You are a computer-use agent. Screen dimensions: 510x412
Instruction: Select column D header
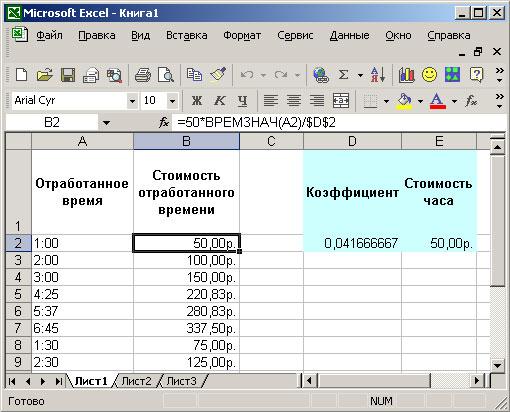tap(352, 141)
